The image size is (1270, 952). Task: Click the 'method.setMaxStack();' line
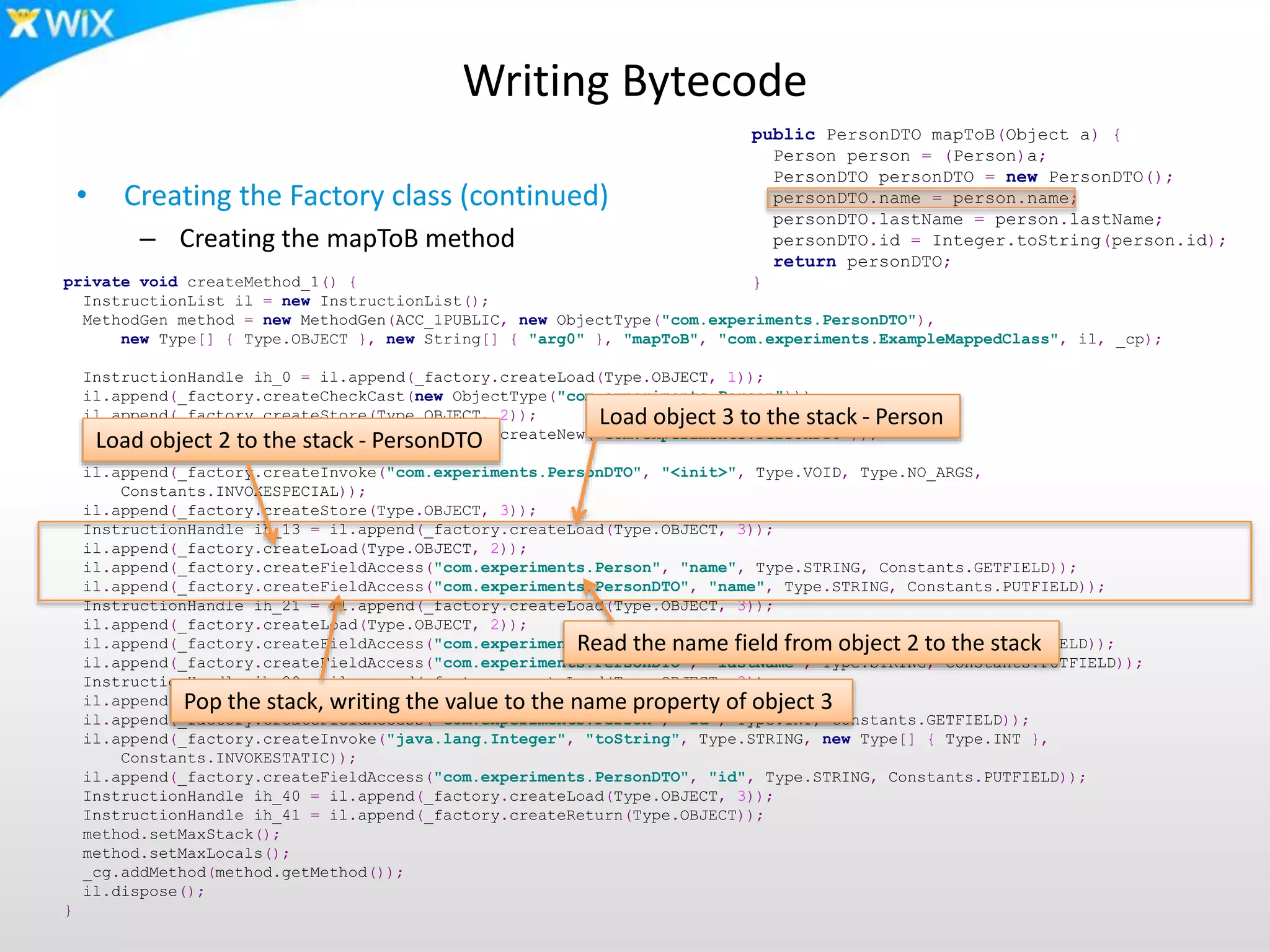[181, 834]
